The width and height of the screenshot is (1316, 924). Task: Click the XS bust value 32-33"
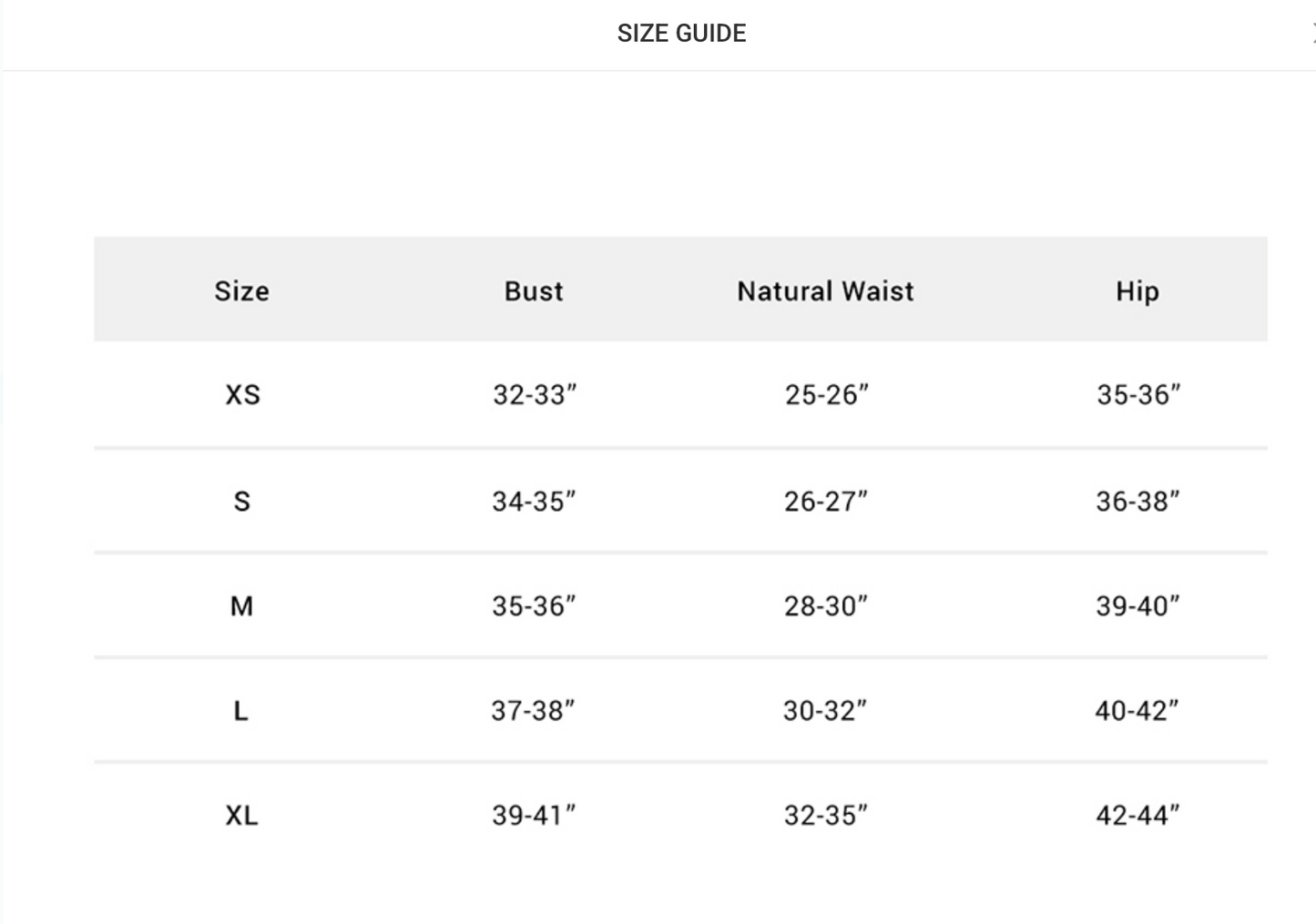[x=535, y=395]
